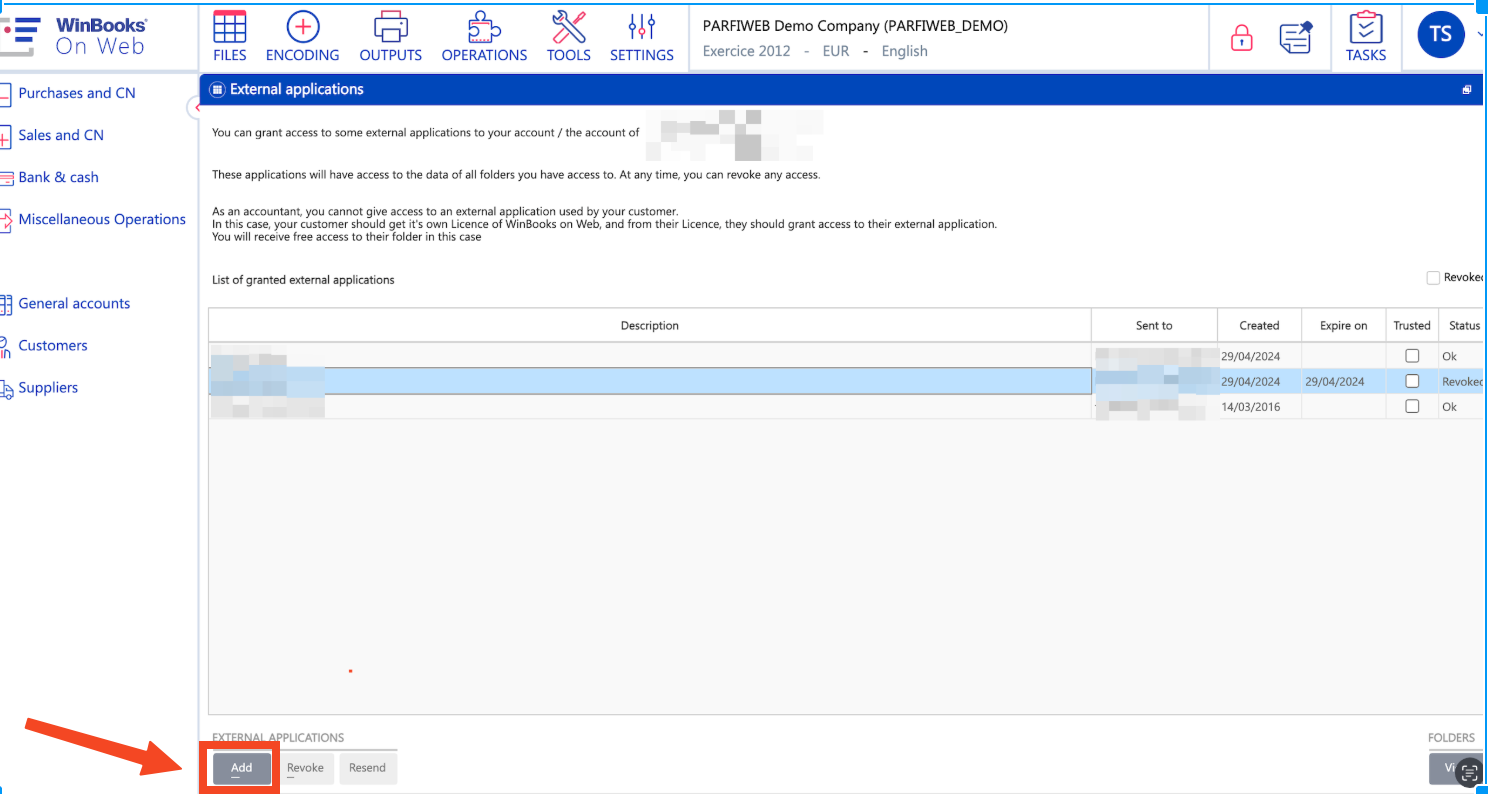The height and width of the screenshot is (794, 1488).
Task: Expand the user menu arrow beside TS
Action: (x=1480, y=34)
